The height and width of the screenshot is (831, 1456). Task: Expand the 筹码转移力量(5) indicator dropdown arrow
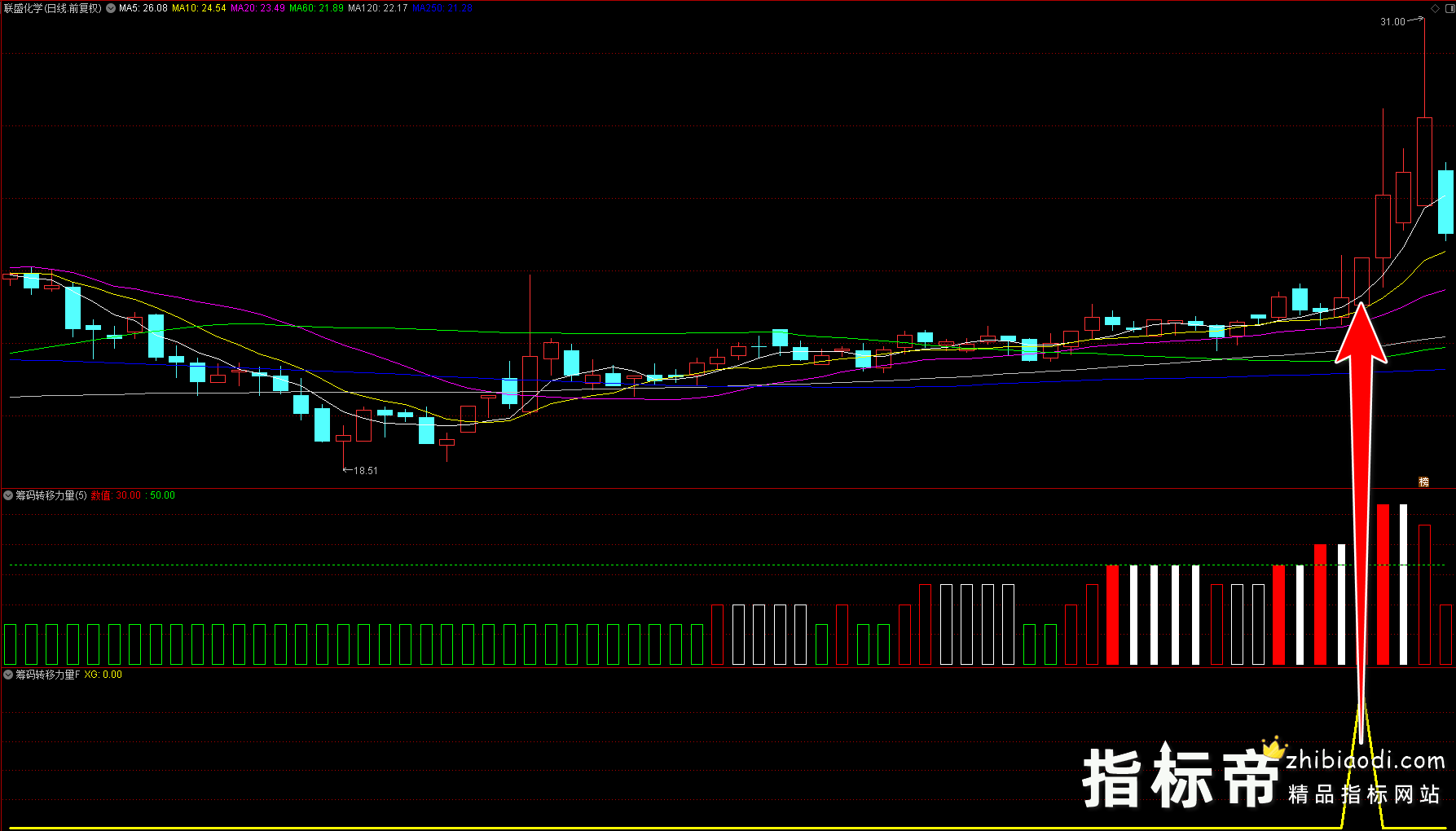pos(8,495)
